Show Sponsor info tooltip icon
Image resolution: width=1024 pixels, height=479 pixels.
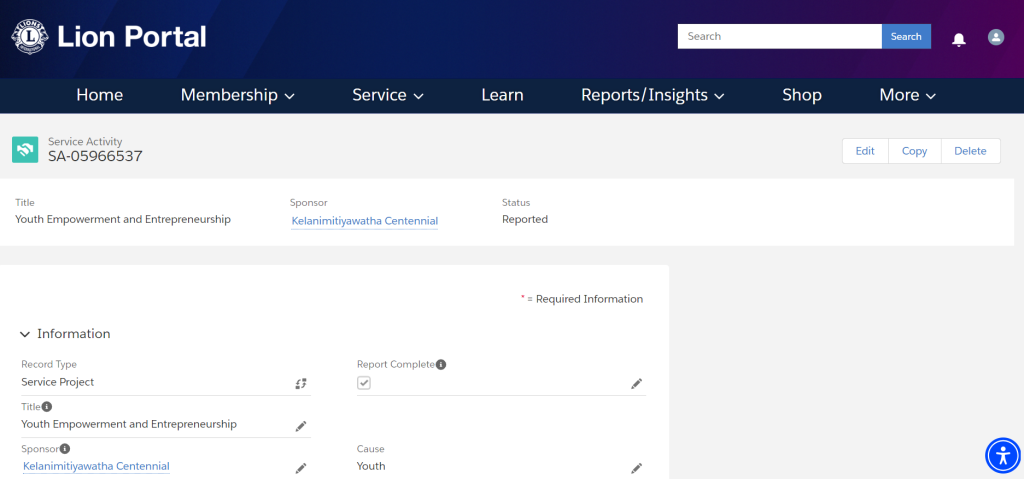click(x=65, y=449)
